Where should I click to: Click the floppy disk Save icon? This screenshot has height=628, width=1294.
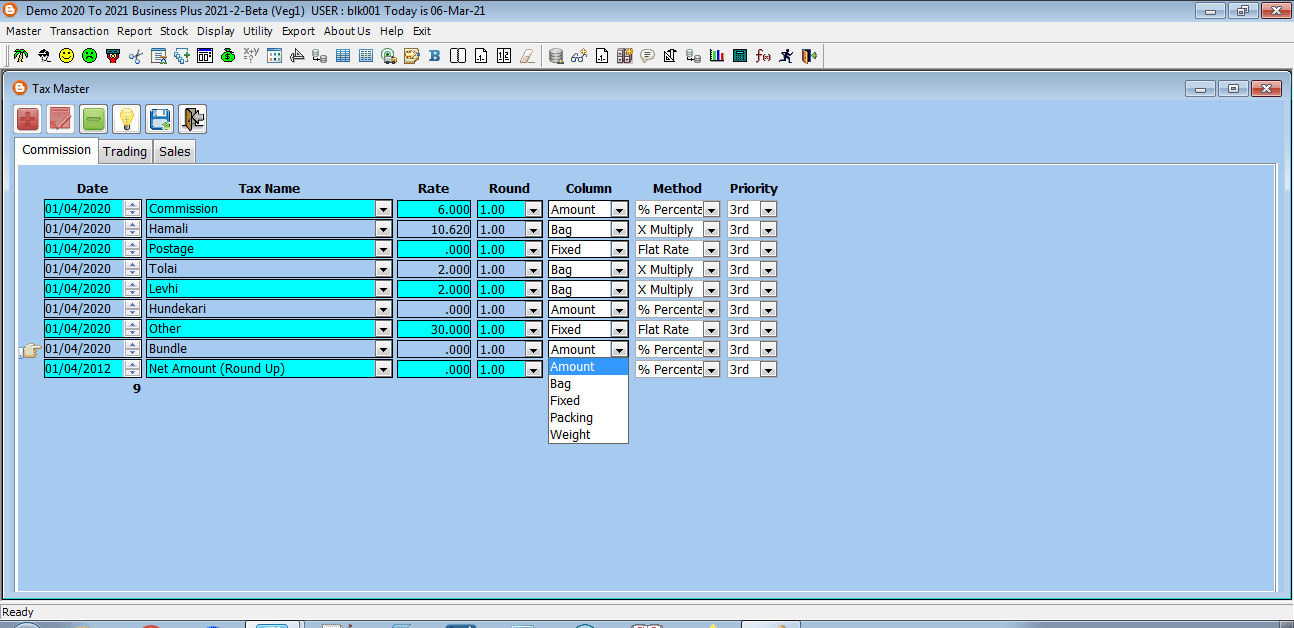point(159,120)
